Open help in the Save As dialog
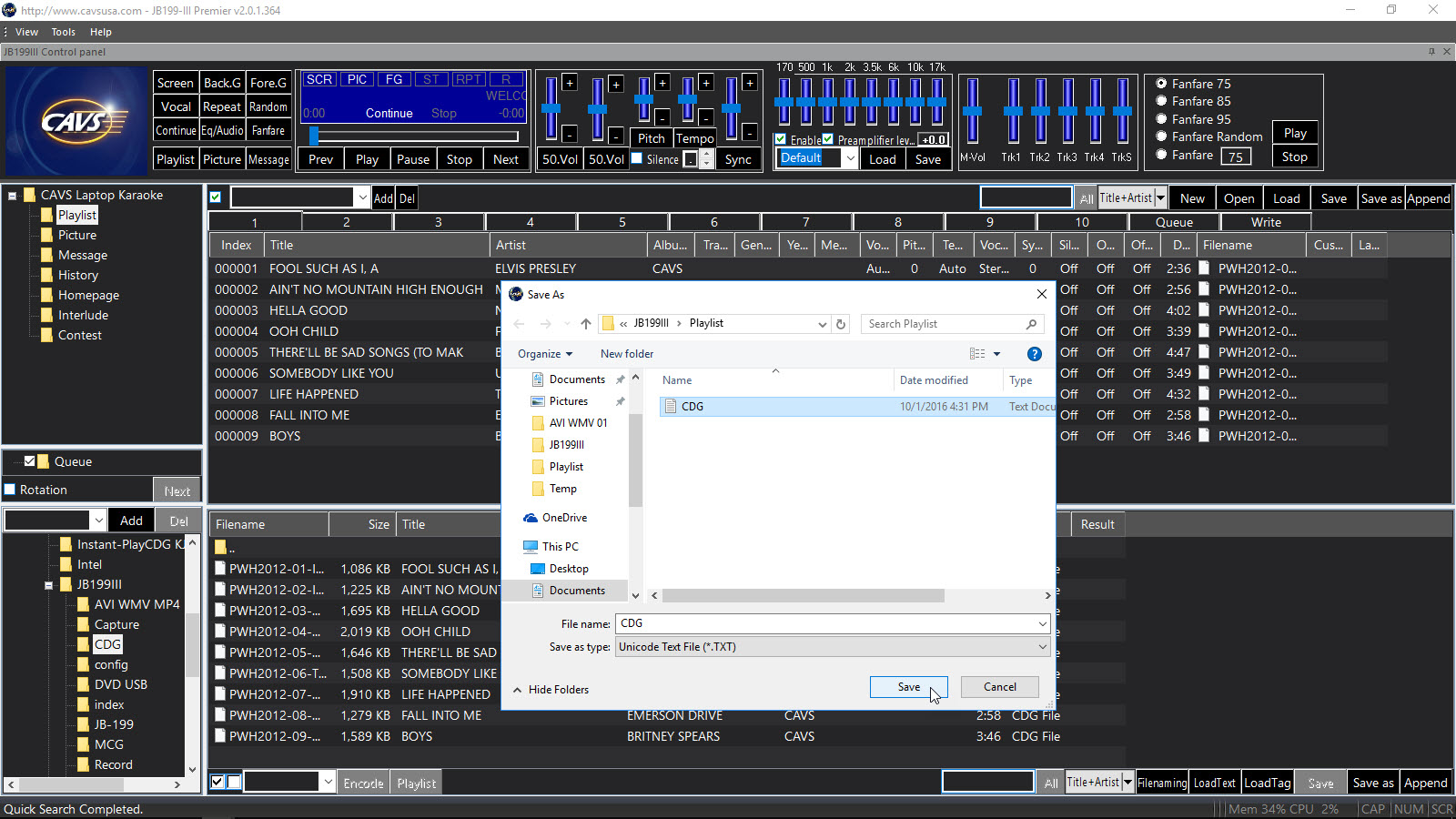 point(1034,354)
